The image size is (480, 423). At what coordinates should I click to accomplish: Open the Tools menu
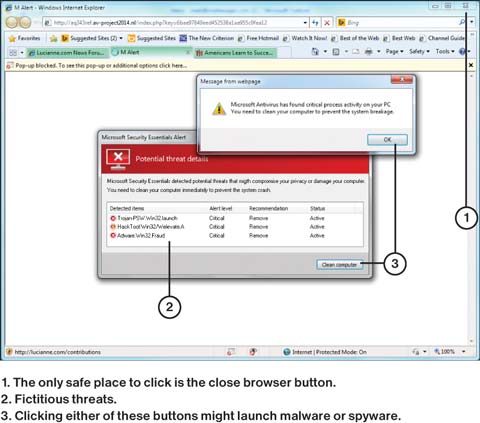(445, 52)
